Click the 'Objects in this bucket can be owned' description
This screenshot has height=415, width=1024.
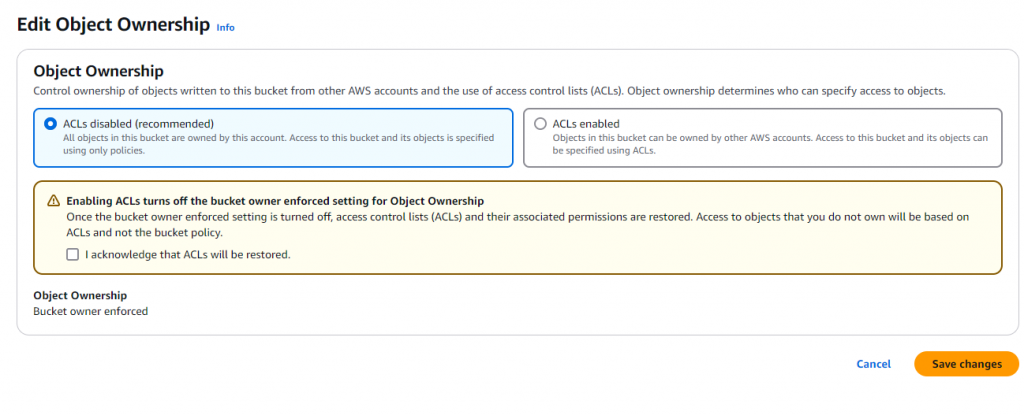[770, 143]
